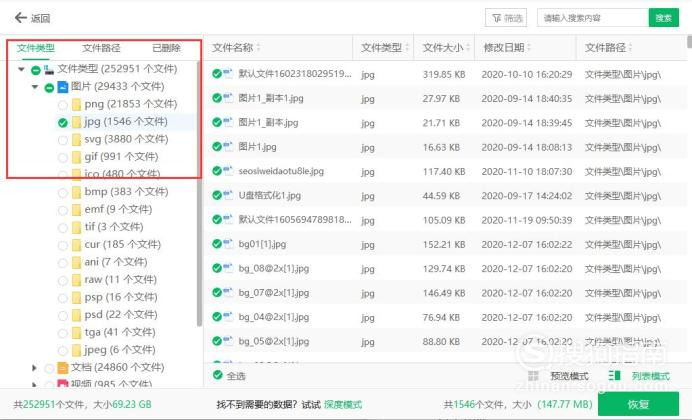
Task: Click the jpg folder icon in tree
Action: pyautogui.click(x=77, y=122)
